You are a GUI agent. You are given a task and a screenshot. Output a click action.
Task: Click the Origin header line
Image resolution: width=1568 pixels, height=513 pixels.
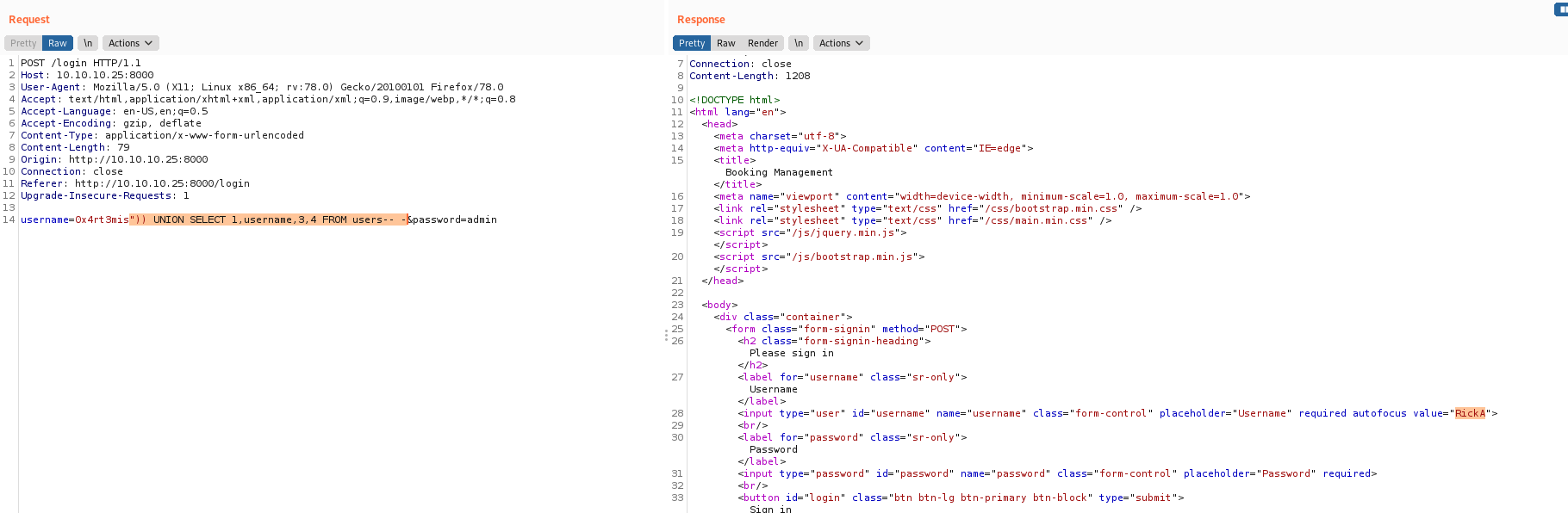coord(115,159)
